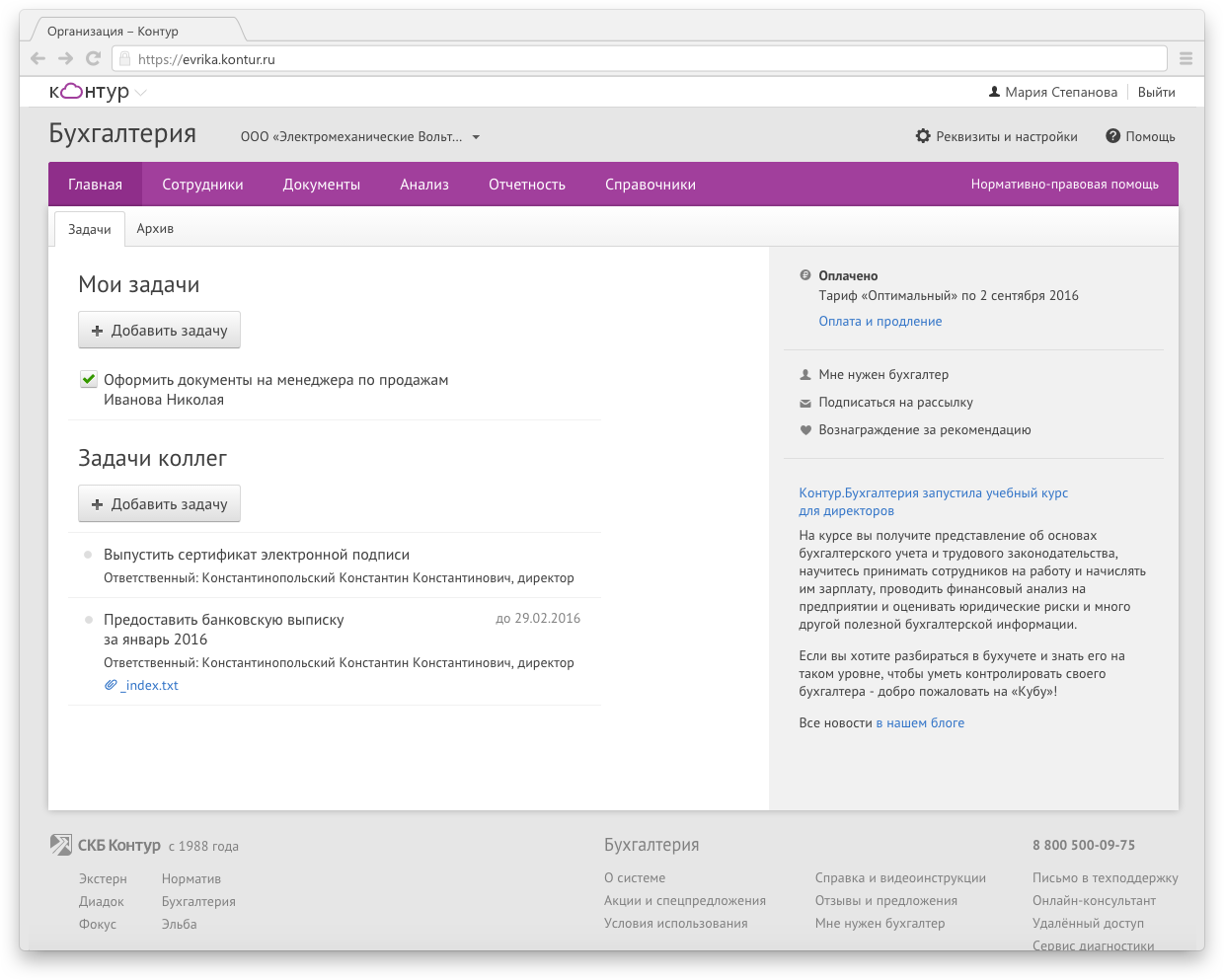Download the _index.txt attachment

[149, 685]
